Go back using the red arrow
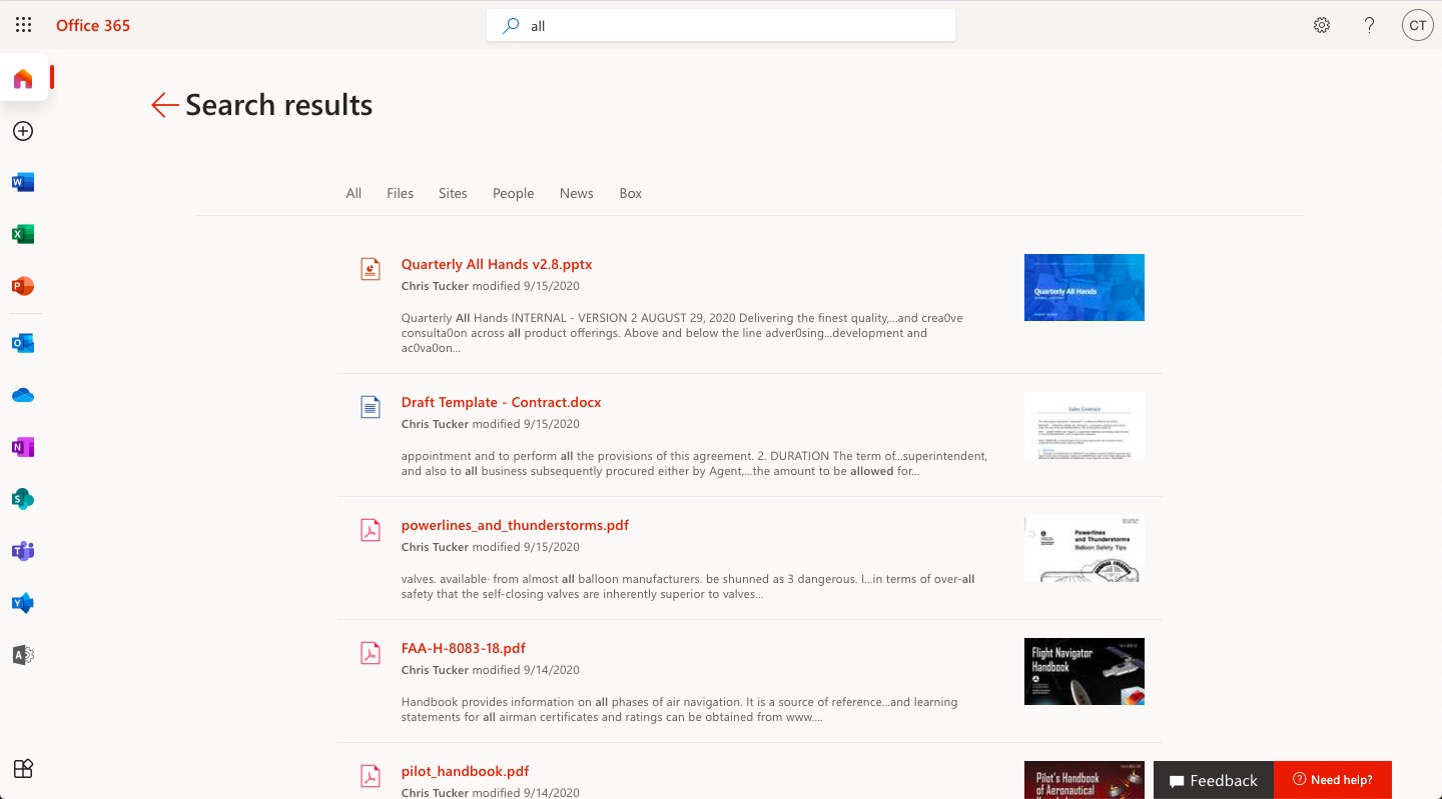 coord(164,105)
